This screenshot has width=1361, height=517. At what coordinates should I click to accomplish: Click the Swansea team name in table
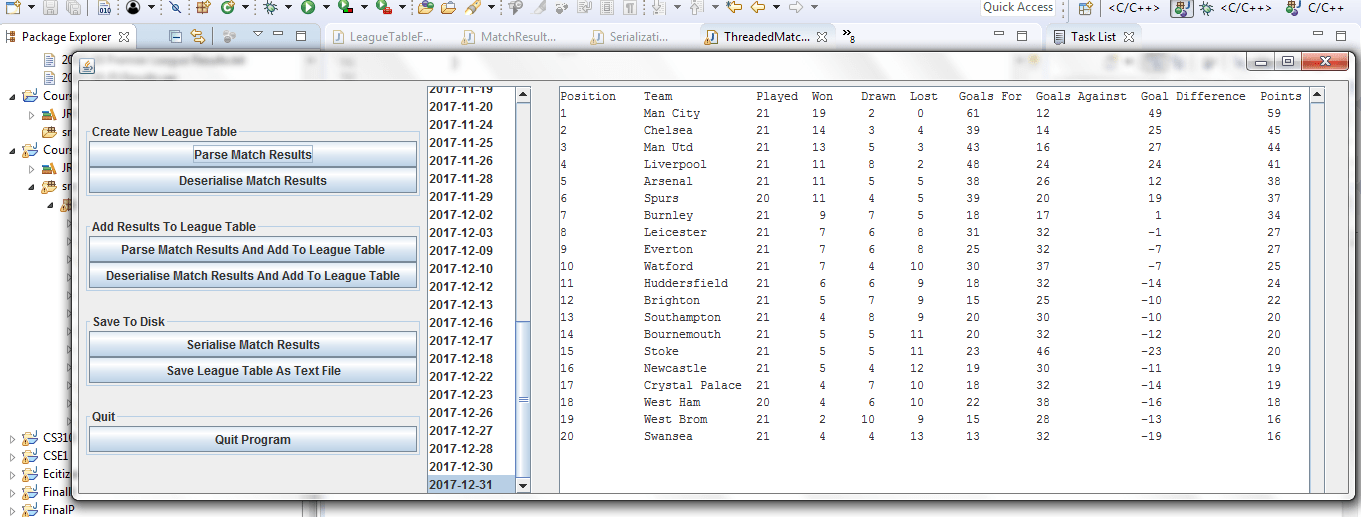[669, 436]
